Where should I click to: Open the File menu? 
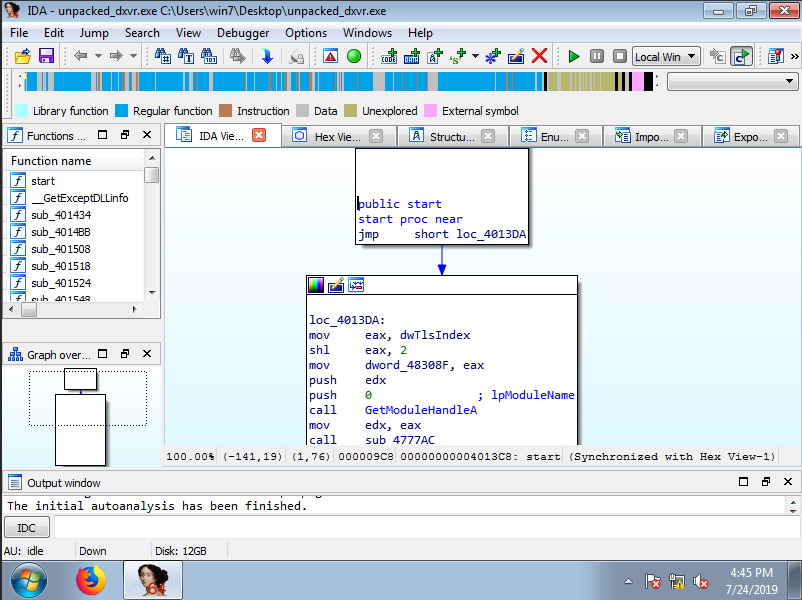[x=19, y=33]
